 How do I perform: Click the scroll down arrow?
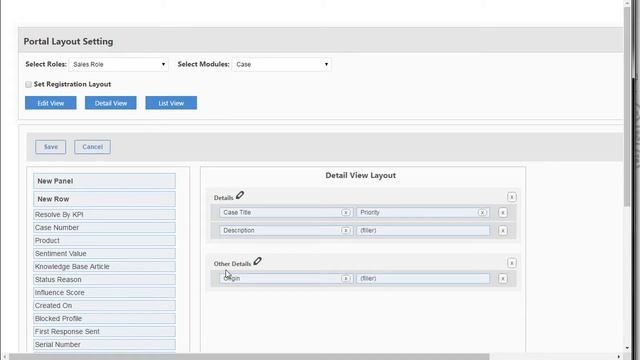[627, 348]
